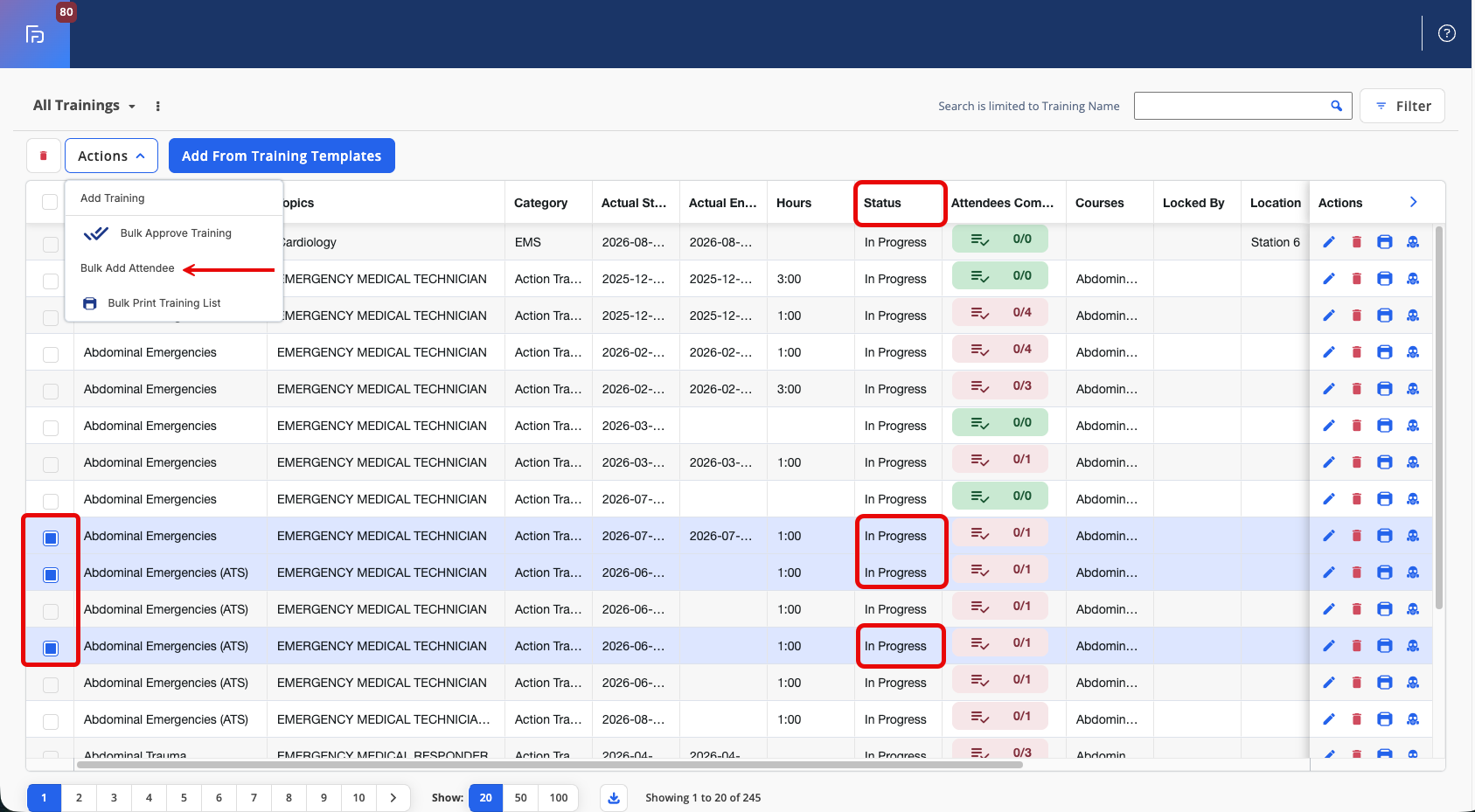Open attendees icon for Cardiology row
This screenshot has height=812, width=1475.
[x=1413, y=242]
